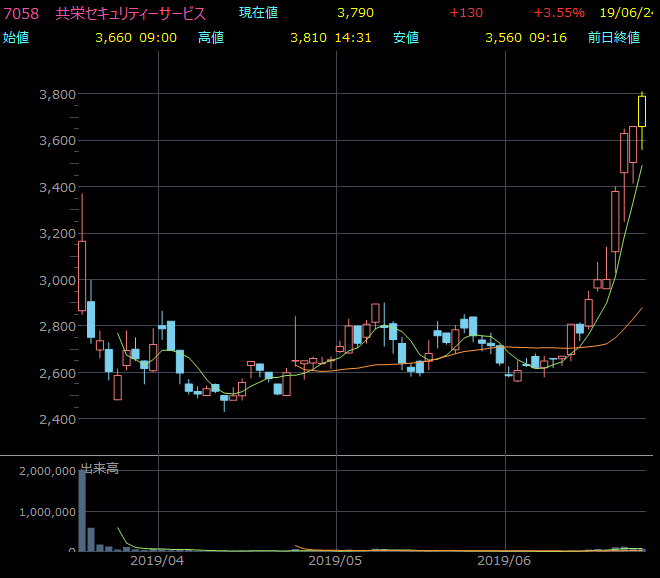The width and height of the screenshot is (660, 578).
Task: Click the stock code 7058
Action: 21,13
